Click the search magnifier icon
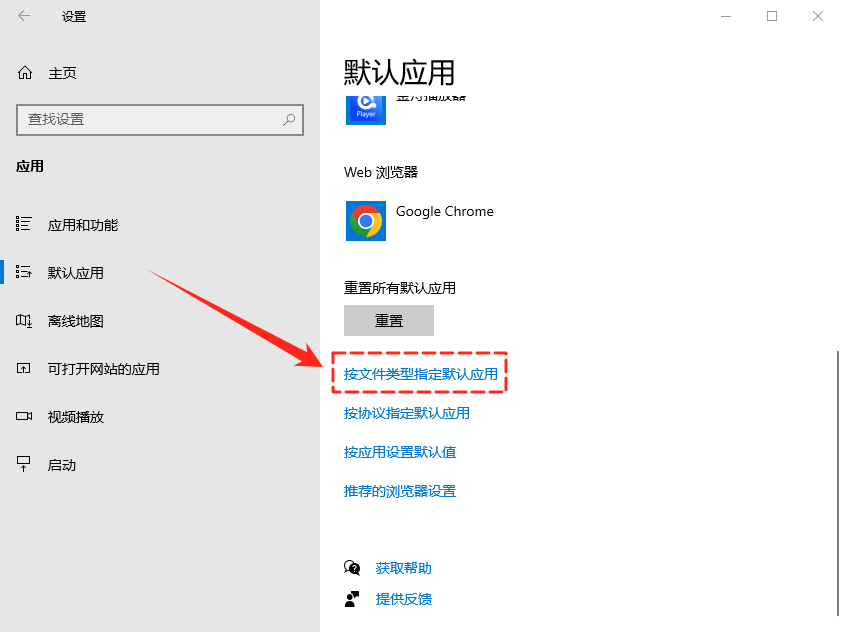This screenshot has width=841, height=632. [x=289, y=119]
